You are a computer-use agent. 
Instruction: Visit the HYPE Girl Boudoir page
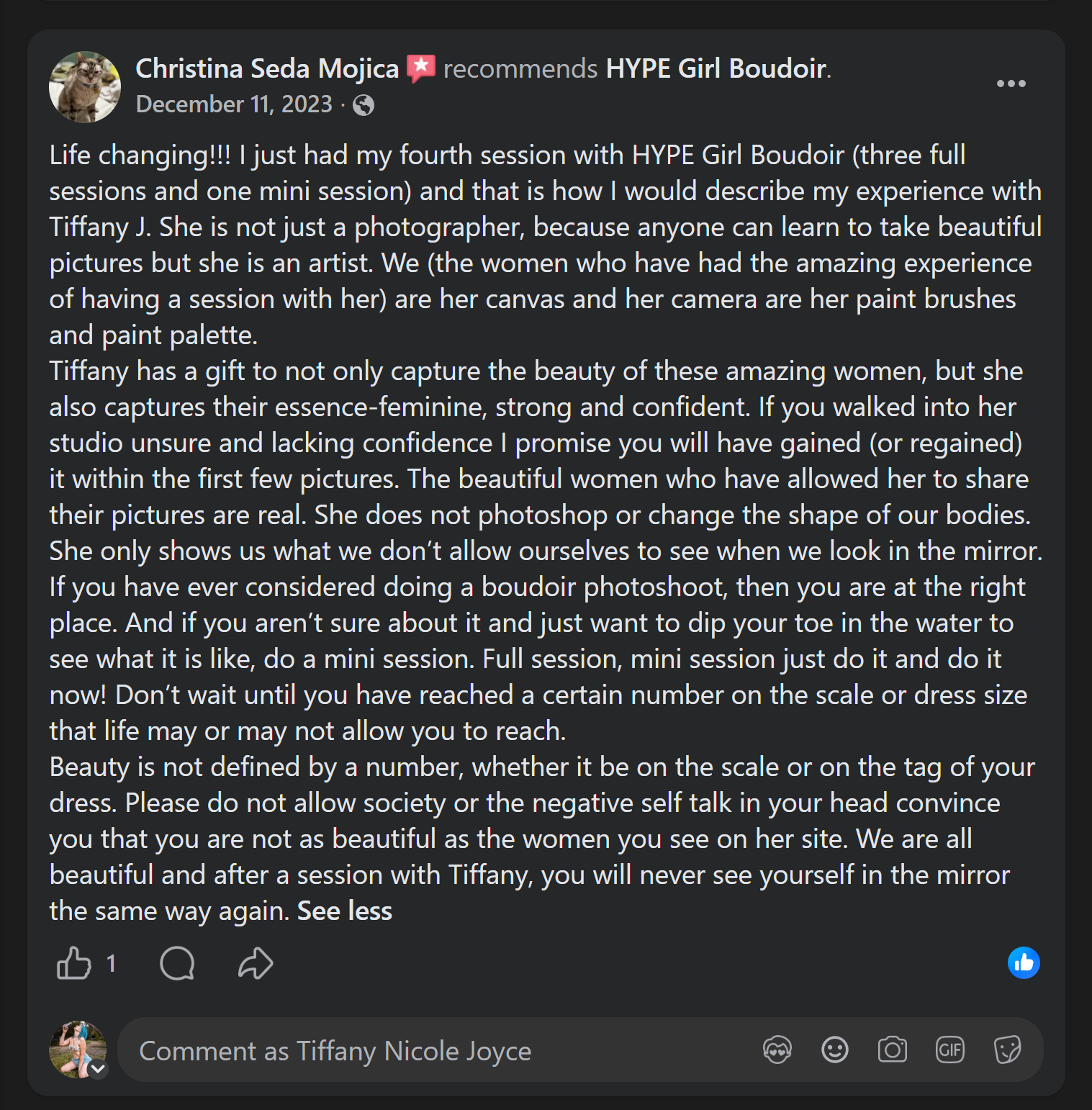(x=716, y=68)
